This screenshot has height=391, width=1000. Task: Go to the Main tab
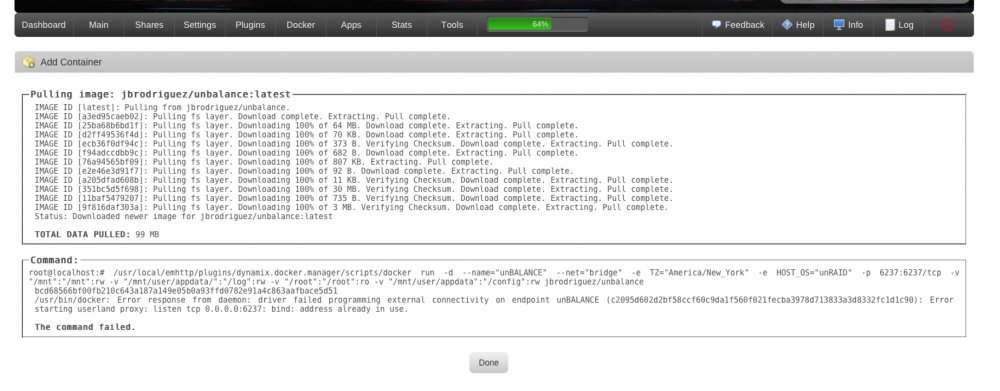click(x=98, y=25)
